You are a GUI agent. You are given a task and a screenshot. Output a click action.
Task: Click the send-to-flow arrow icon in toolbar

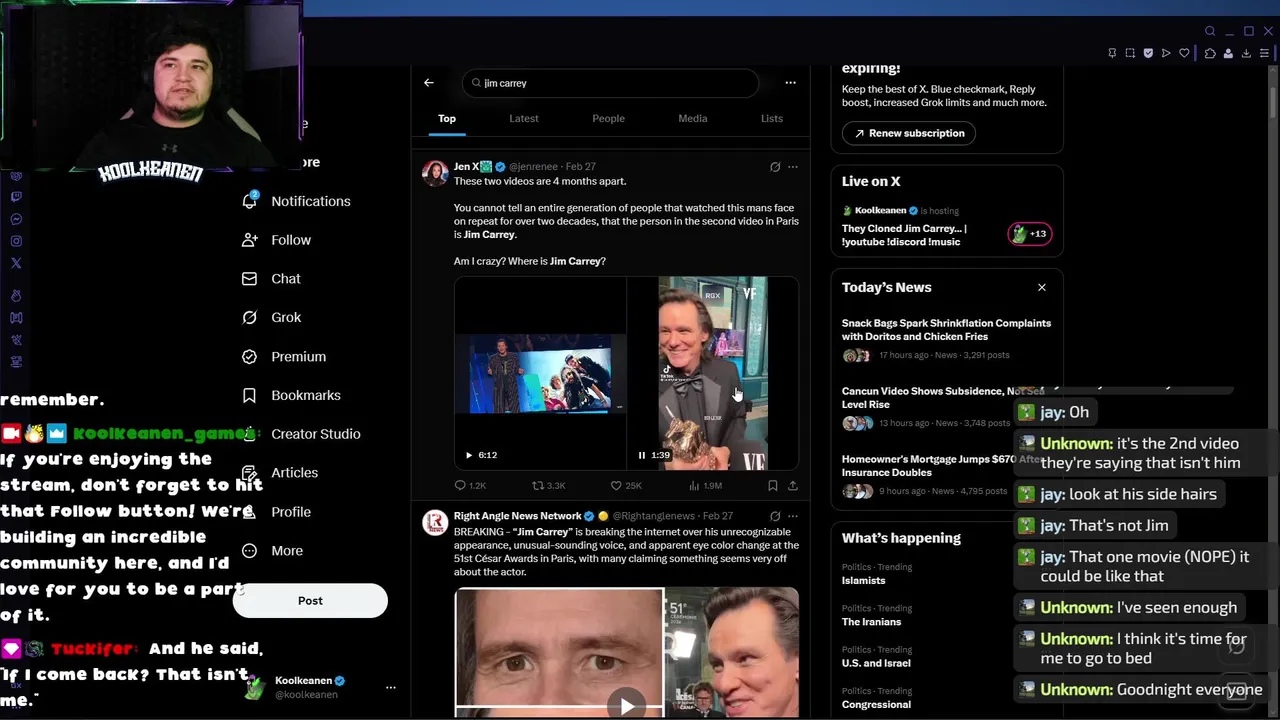pyautogui.click(x=1166, y=53)
